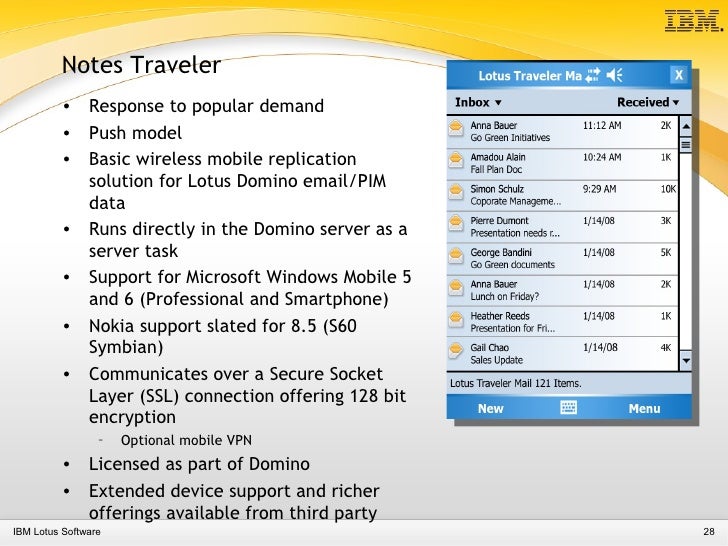The height and width of the screenshot is (546, 728).
Task: Open email from Amadou Alain
Action: coord(498,157)
